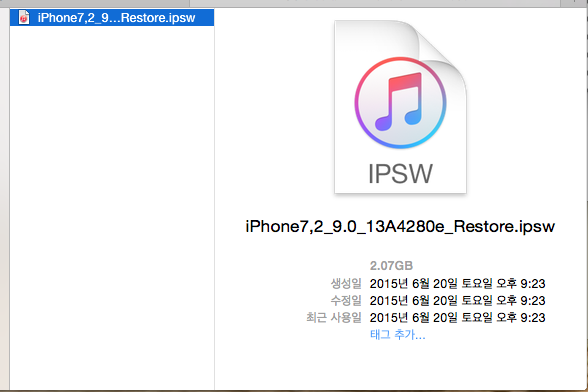This screenshot has width=588, height=392.
Task: Click the filename iPhone7,2_9.0_13A4280e_Restore.ipsw in preview
Action: (400, 227)
